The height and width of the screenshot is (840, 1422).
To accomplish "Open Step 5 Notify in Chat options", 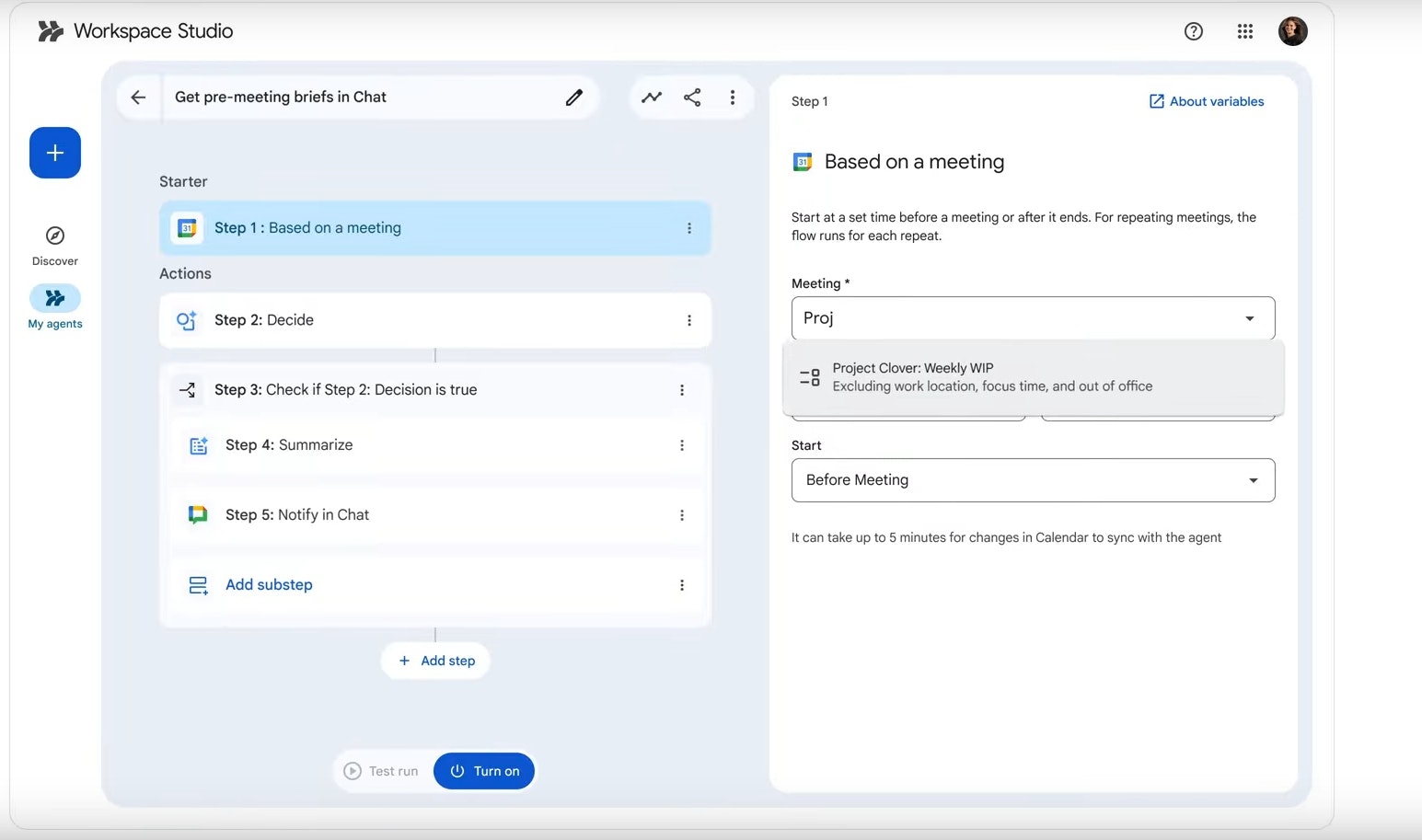I will pyautogui.click(x=682, y=515).
